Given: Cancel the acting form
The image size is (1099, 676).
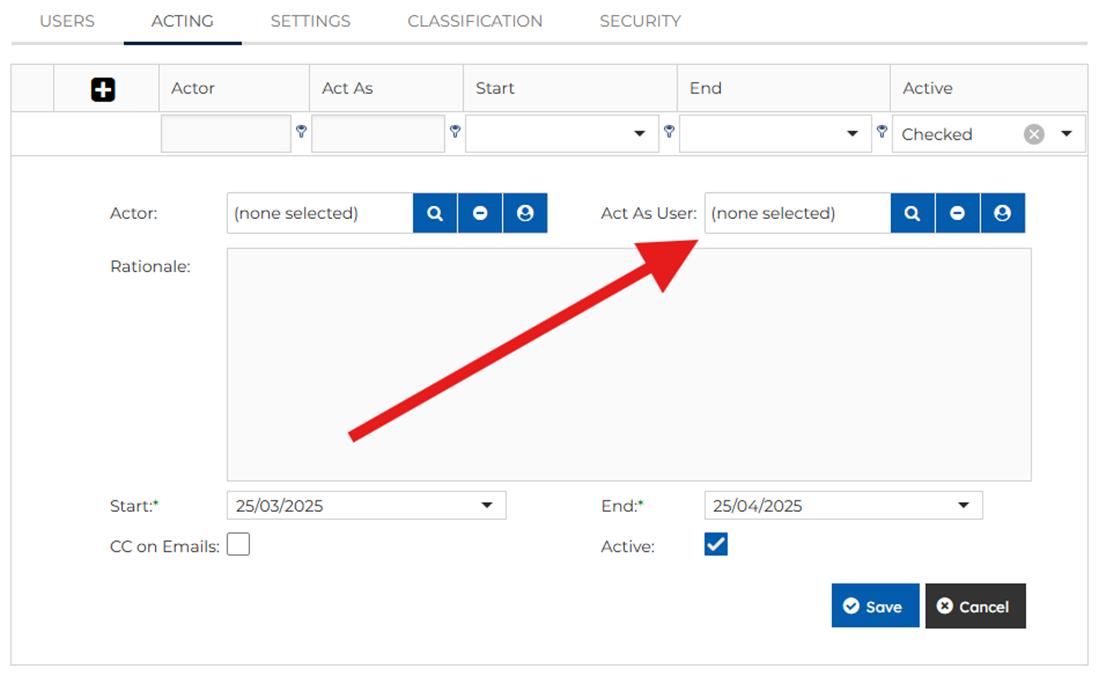Looking at the screenshot, I should [x=975, y=606].
